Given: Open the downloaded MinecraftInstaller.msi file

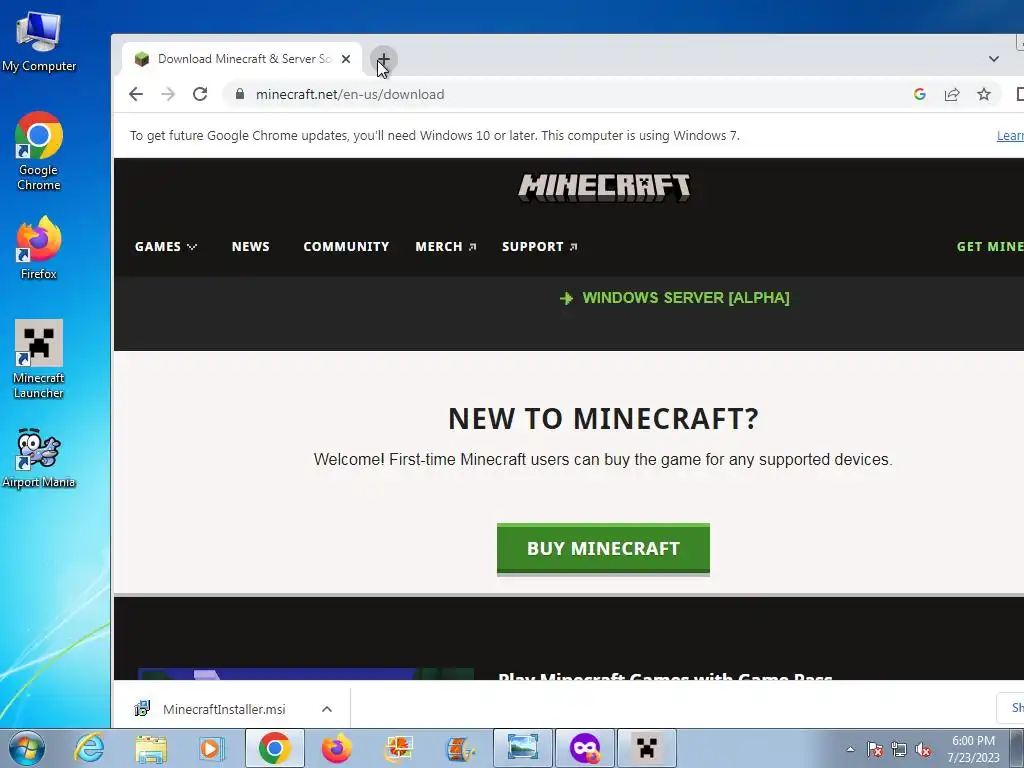Looking at the screenshot, I should [224, 709].
